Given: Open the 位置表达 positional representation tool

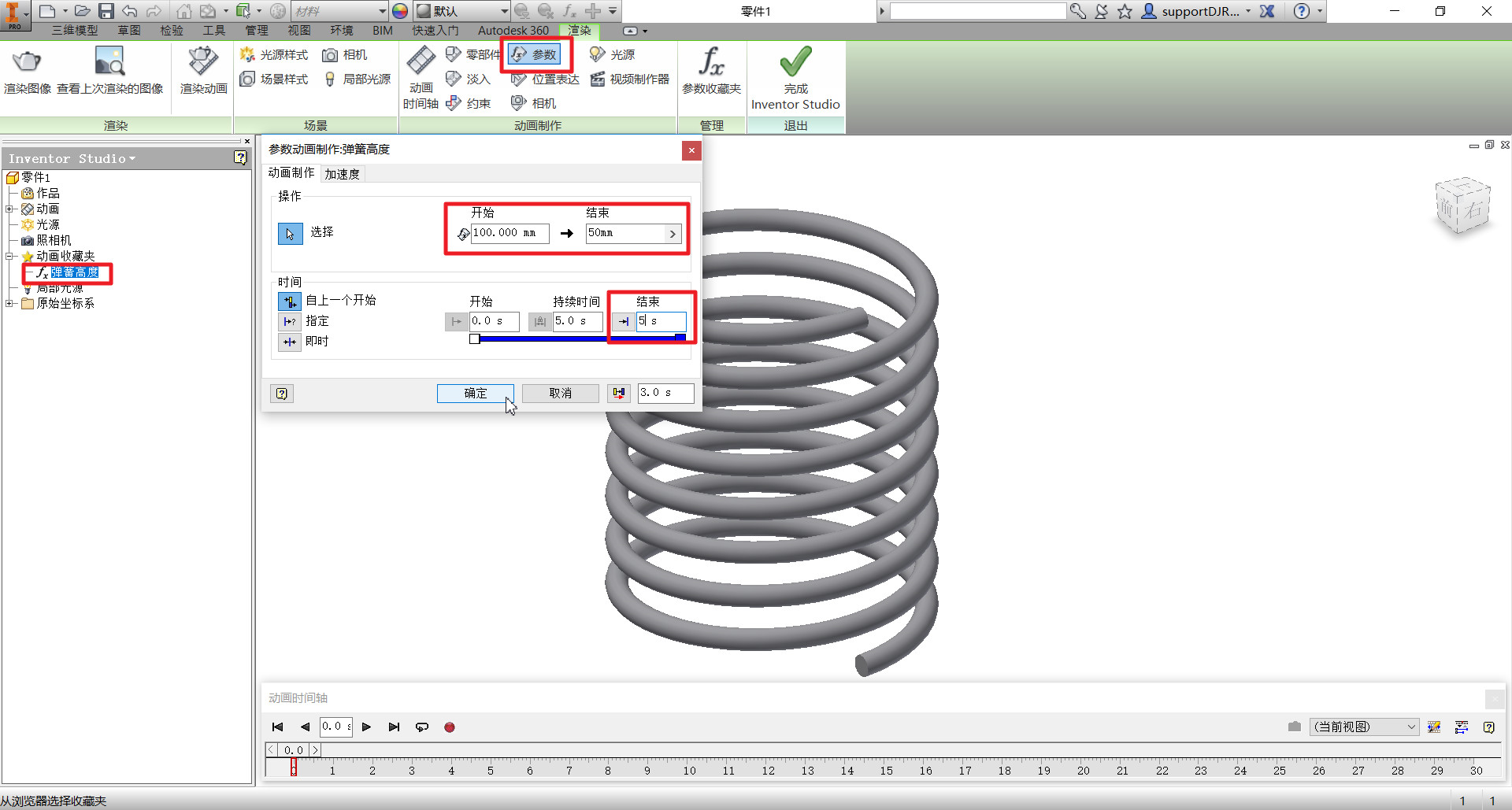Looking at the screenshot, I should point(545,79).
